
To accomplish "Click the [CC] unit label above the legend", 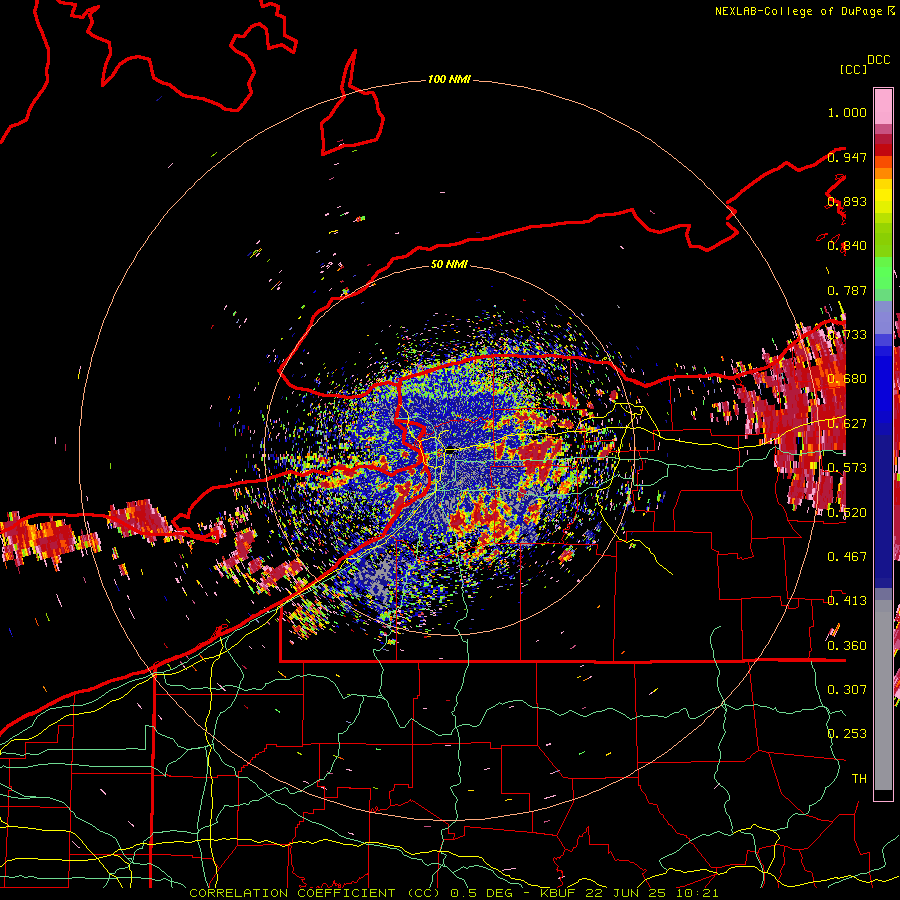I will click(853, 69).
